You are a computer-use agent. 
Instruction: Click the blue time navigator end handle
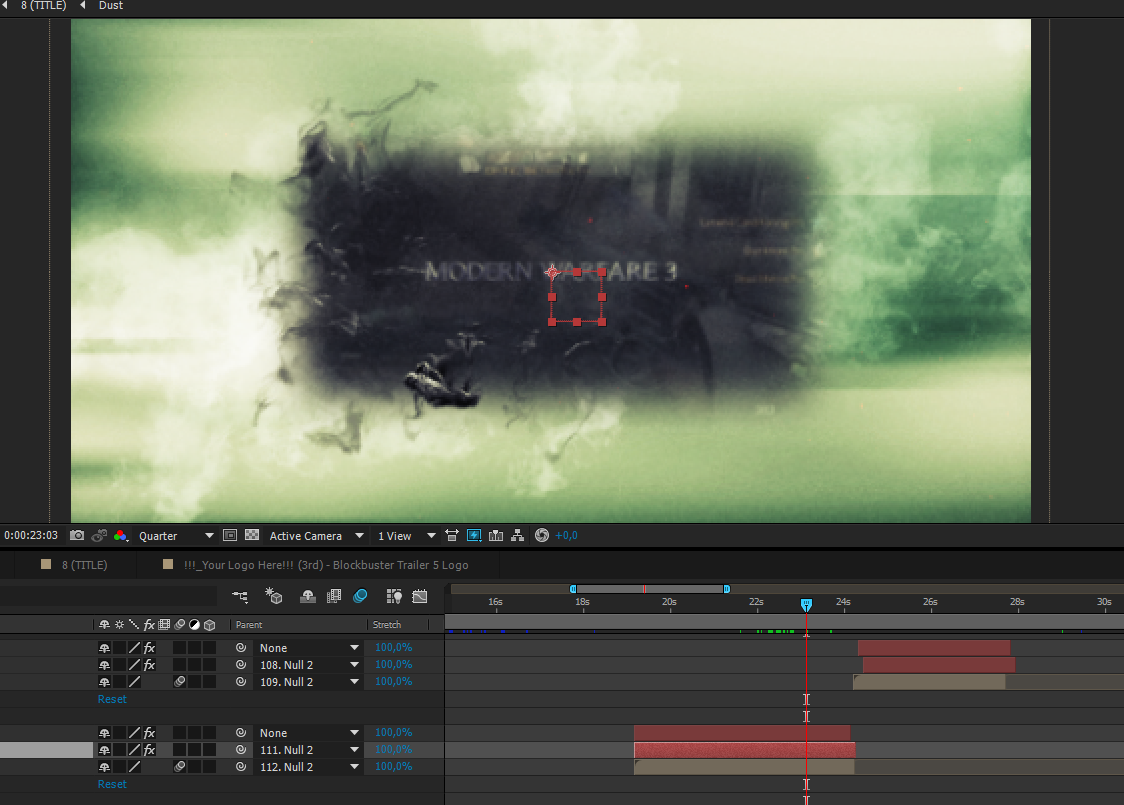[727, 589]
